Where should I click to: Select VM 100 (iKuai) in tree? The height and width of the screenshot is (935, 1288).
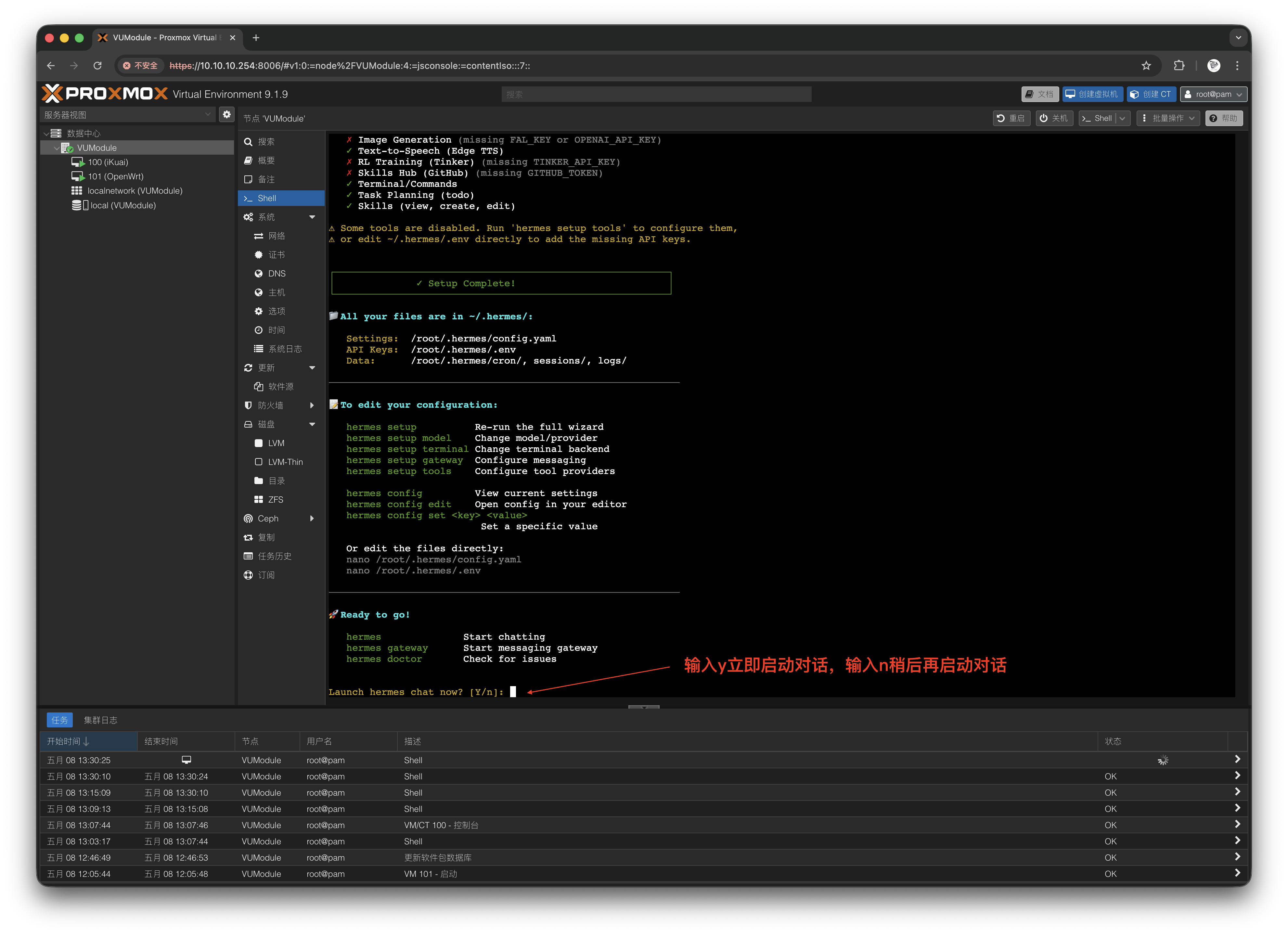[x=107, y=162]
